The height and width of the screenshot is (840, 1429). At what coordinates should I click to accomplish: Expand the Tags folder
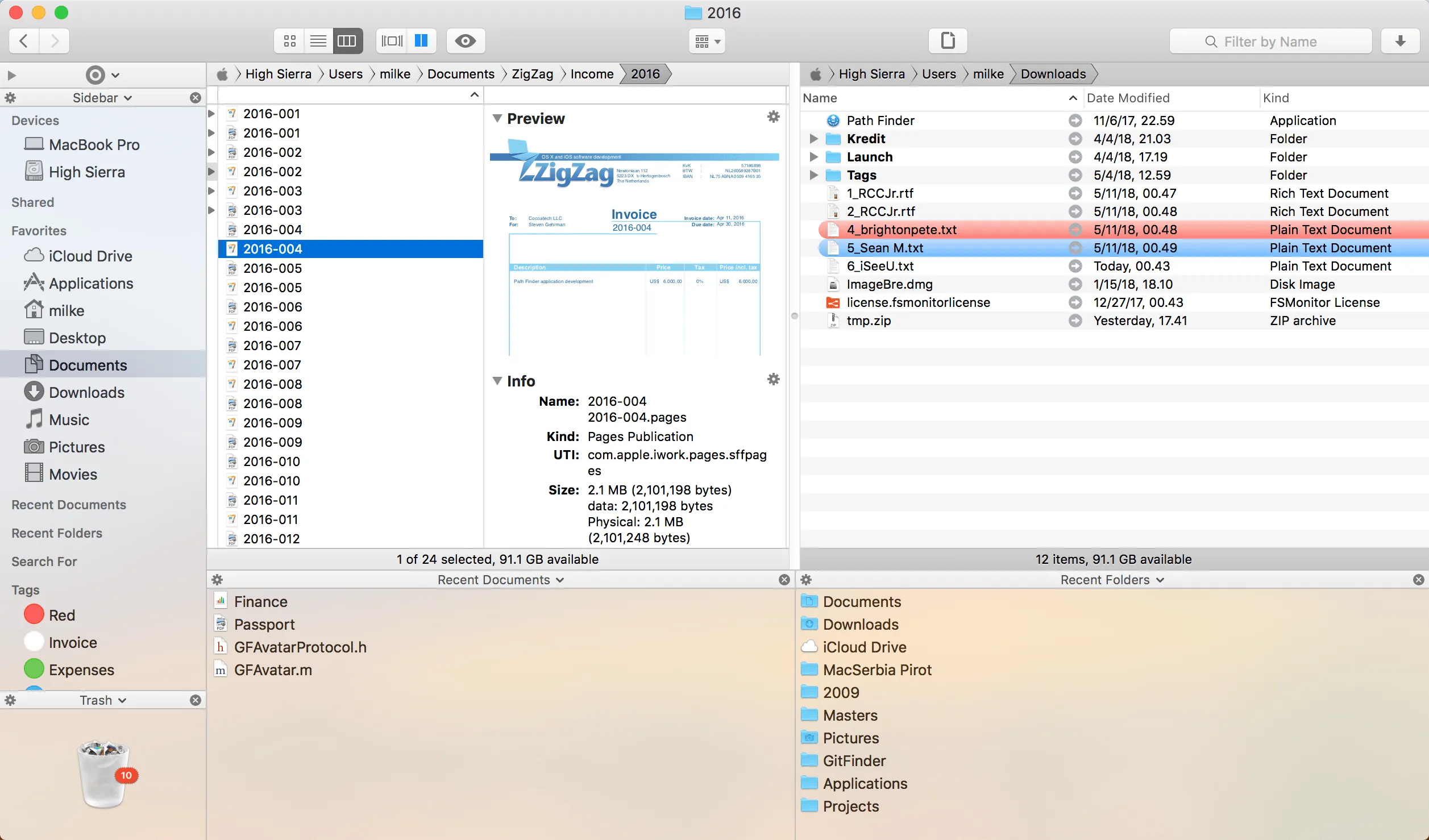(x=813, y=175)
